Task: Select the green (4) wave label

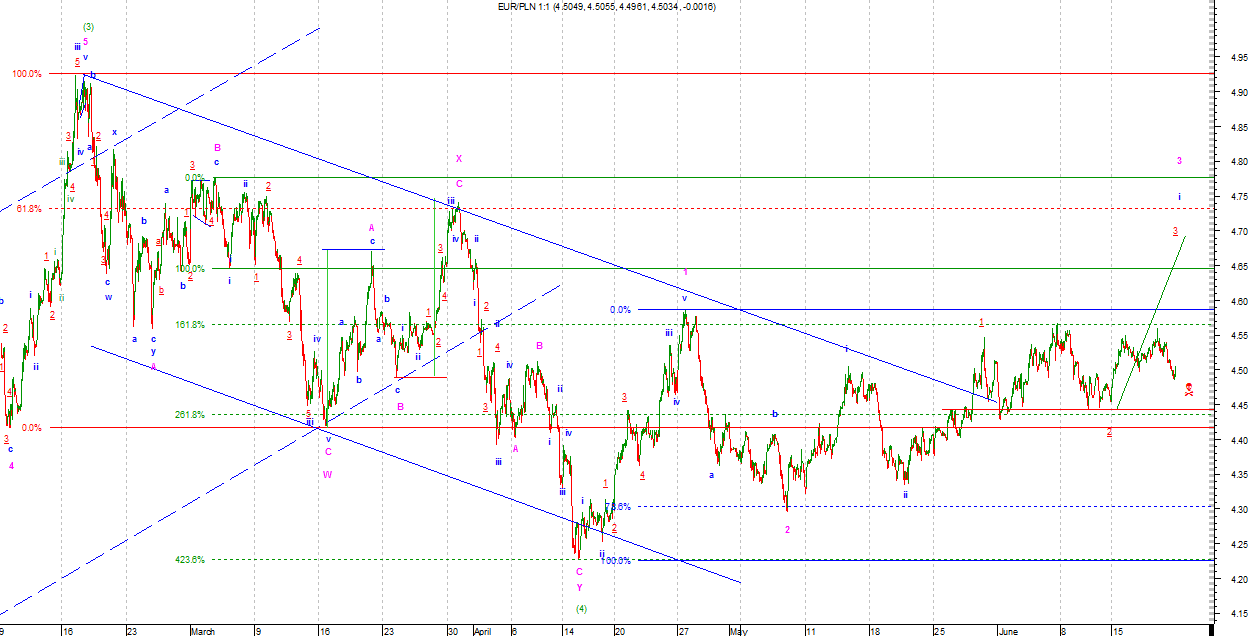Action: coord(581,609)
